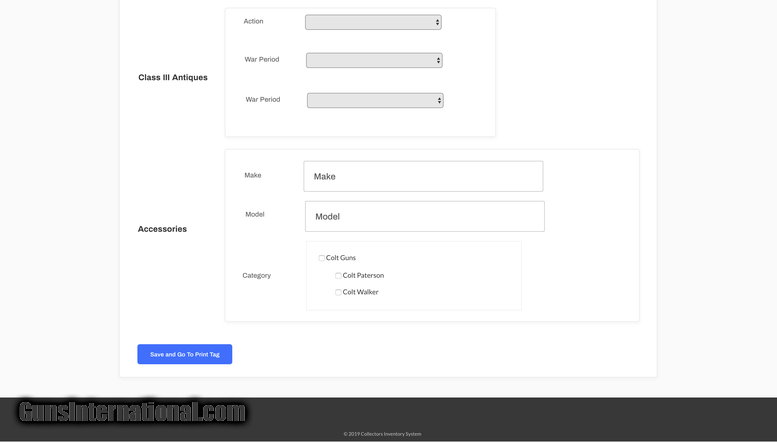Click into the Model text field
This screenshot has width=777, height=442.
pyautogui.click(x=424, y=216)
